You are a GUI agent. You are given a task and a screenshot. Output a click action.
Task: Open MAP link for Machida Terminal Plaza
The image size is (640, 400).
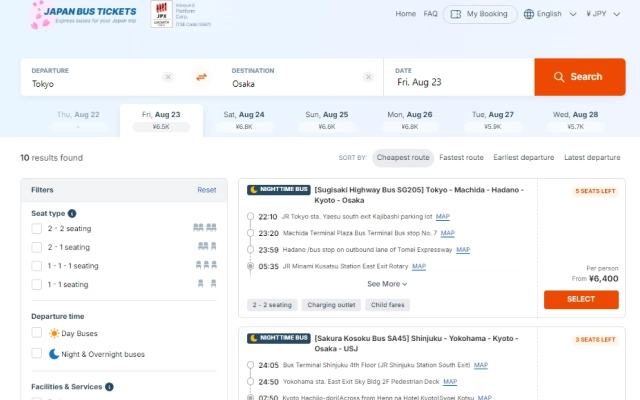coord(447,233)
